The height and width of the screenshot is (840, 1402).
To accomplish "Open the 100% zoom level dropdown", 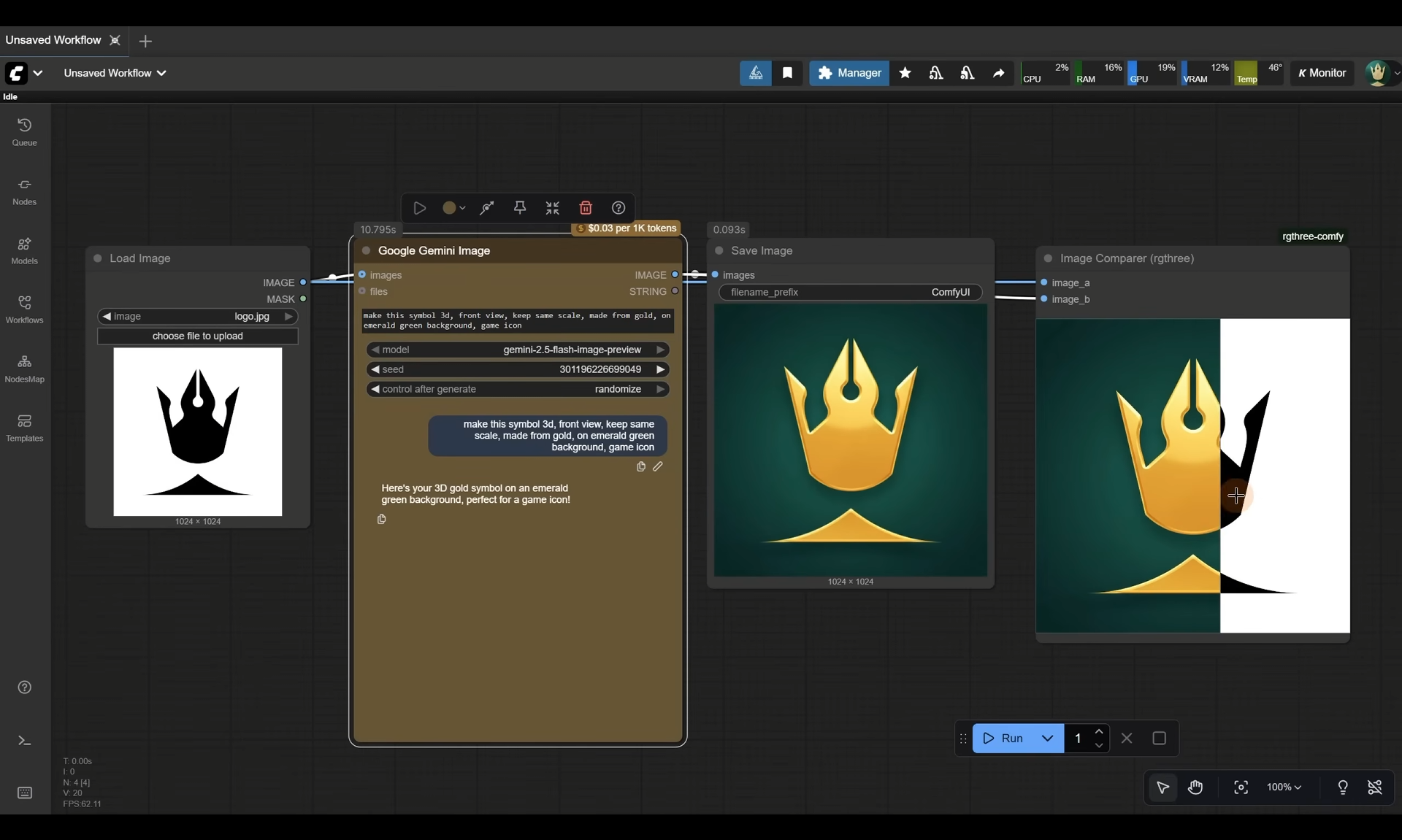I will coord(1284,787).
